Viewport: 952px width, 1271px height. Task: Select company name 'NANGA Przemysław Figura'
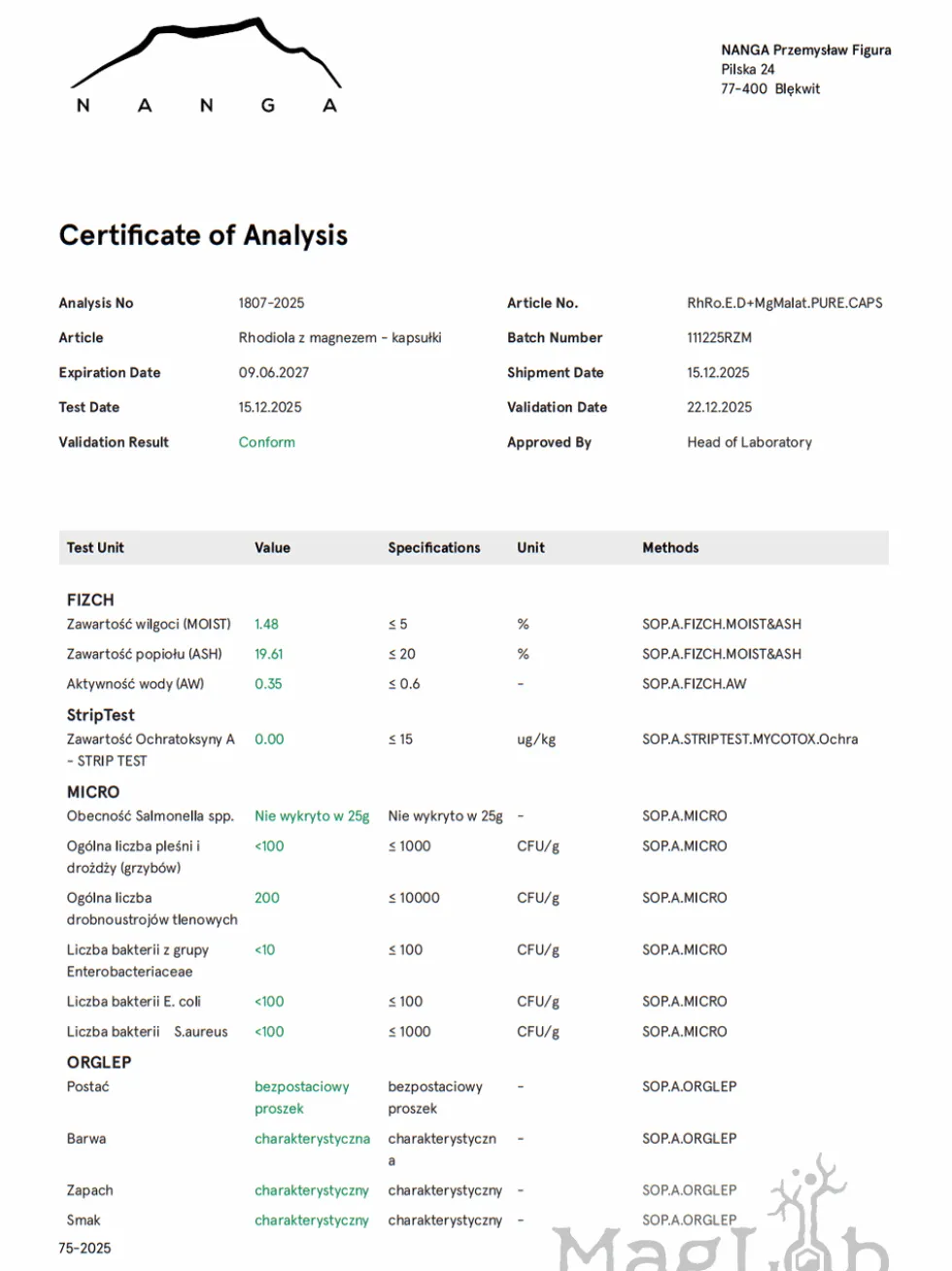[x=806, y=51]
